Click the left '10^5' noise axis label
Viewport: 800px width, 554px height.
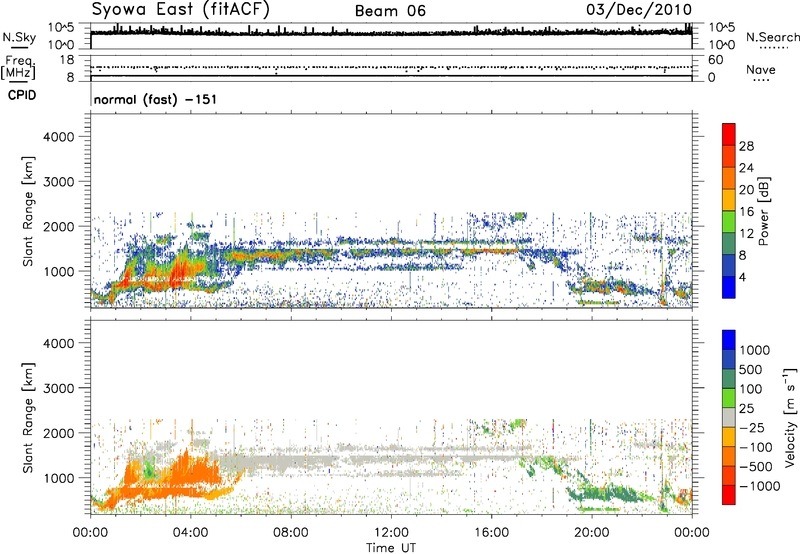click(61, 27)
